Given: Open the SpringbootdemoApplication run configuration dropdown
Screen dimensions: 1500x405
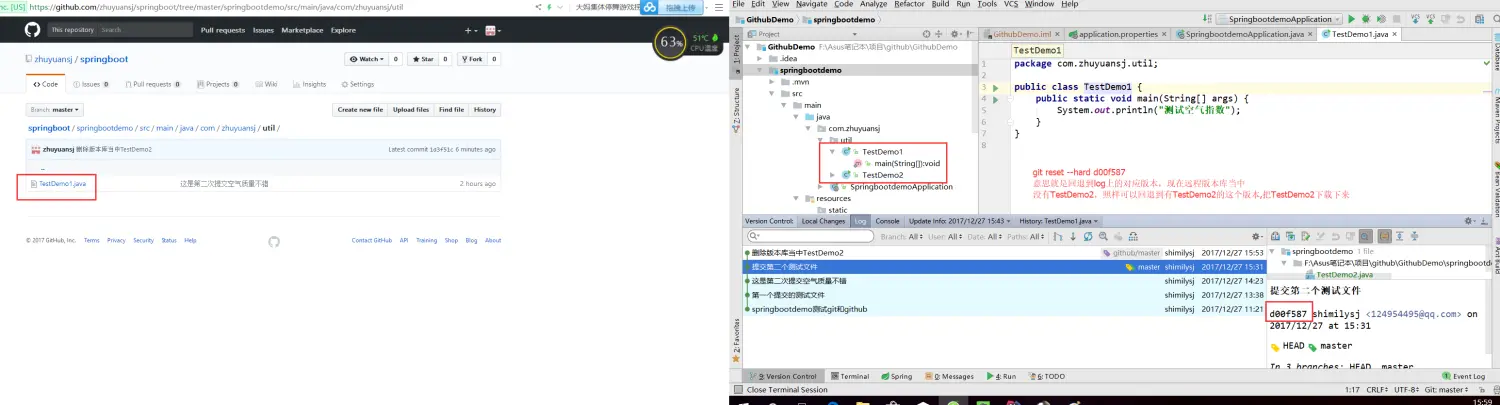Looking at the screenshot, I should (1279, 19).
